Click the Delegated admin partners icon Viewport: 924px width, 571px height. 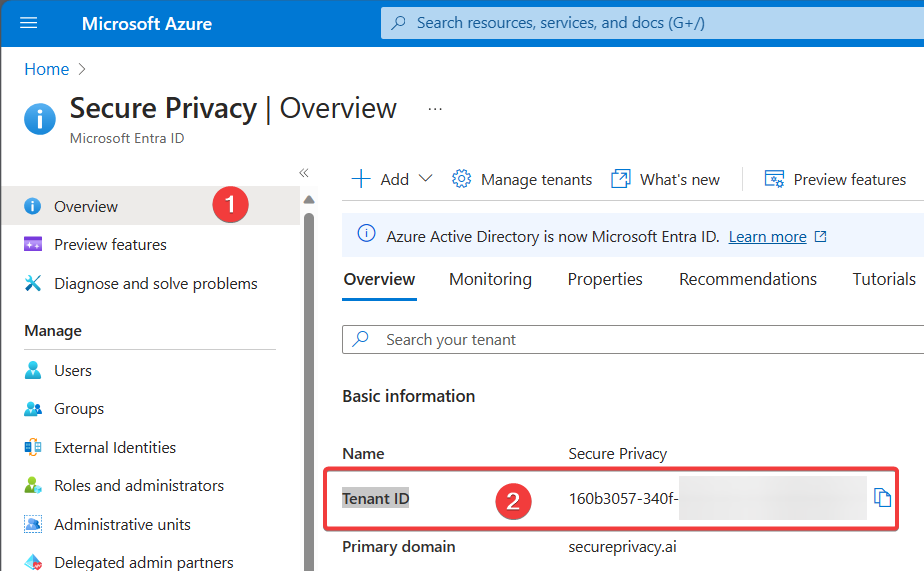coord(33,562)
